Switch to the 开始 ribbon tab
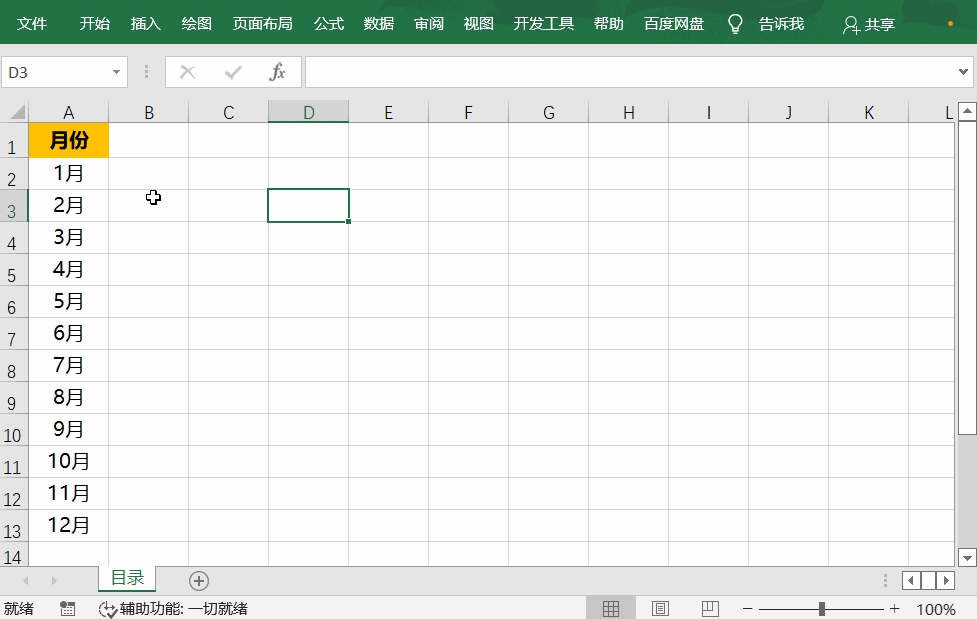Screen dimensions: 977x619 tap(95, 24)
